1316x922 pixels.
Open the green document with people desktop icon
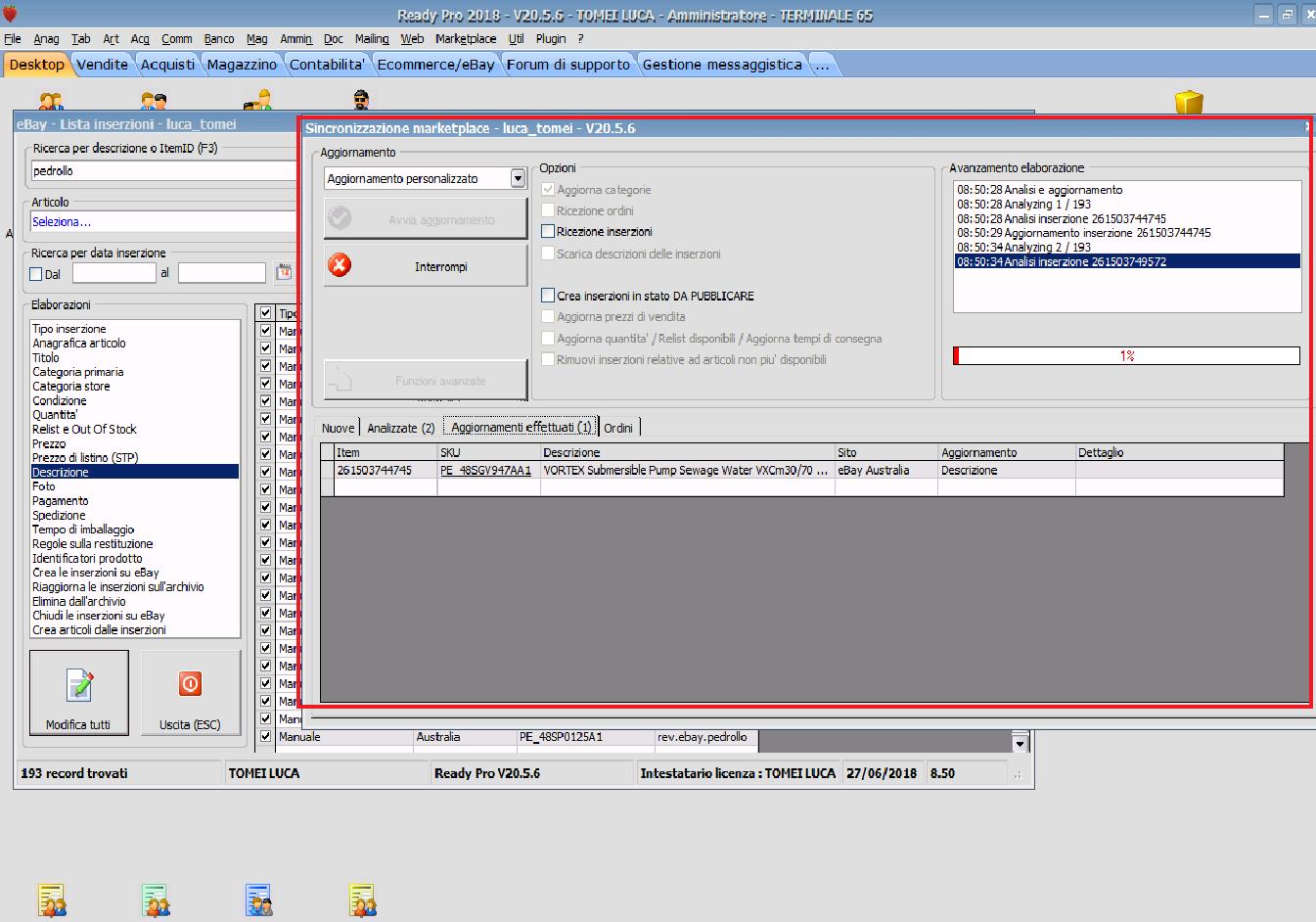coord(156,899)
